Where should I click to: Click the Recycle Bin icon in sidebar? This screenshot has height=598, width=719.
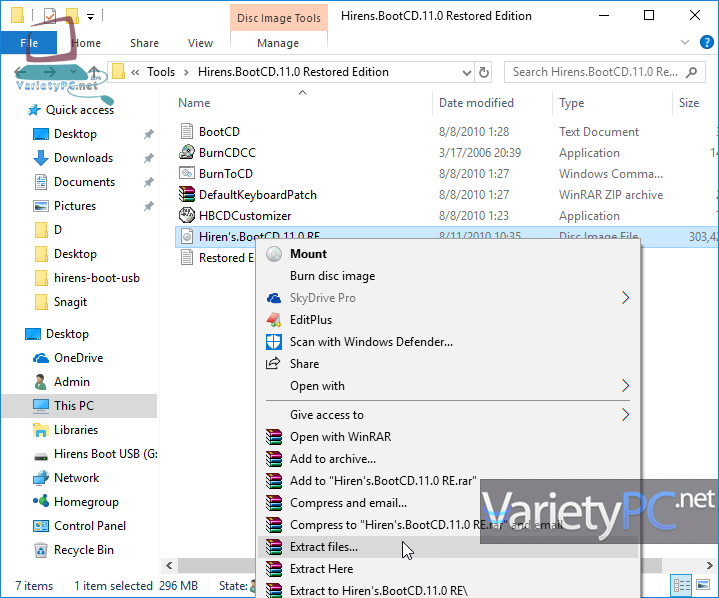point(41,550)
